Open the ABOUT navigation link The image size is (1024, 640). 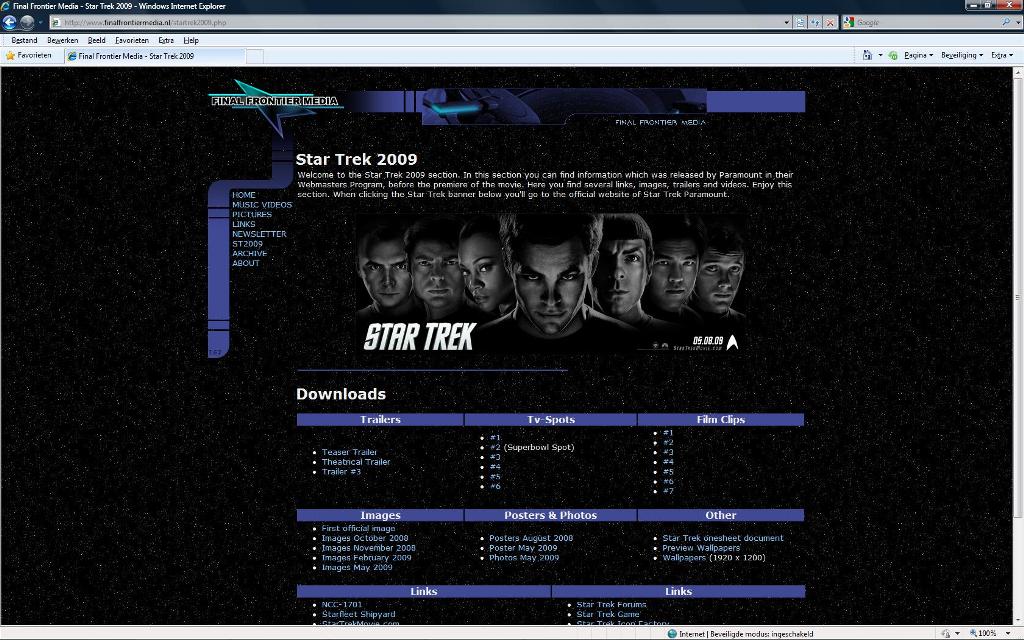(x=246, y=264)
